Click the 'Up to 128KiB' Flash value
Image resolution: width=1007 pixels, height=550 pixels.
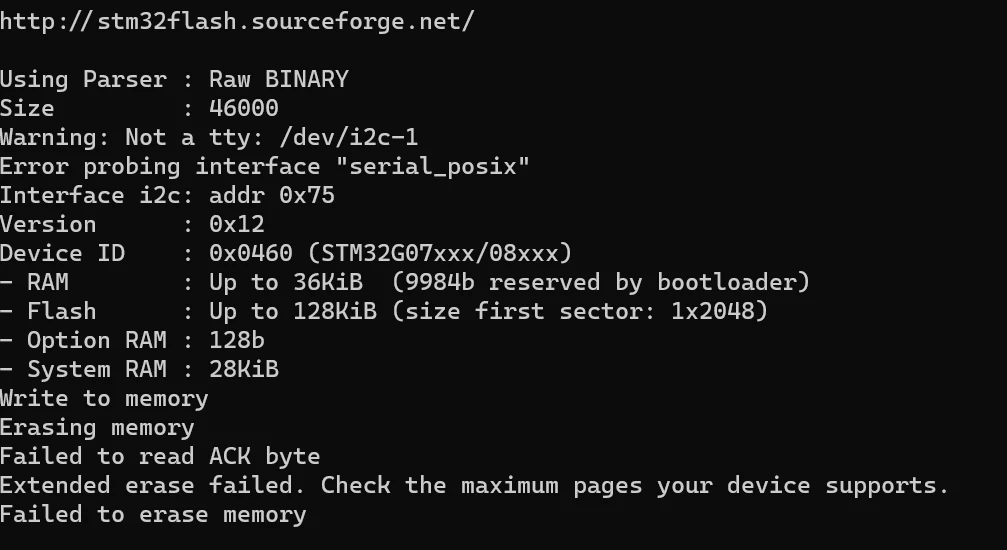[293, 311]
